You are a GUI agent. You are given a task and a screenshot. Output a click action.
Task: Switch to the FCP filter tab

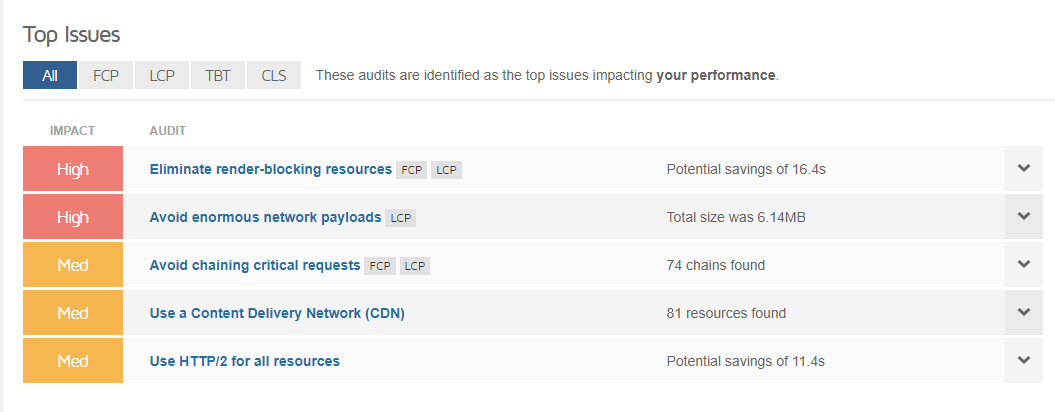(x=106, y=75)
